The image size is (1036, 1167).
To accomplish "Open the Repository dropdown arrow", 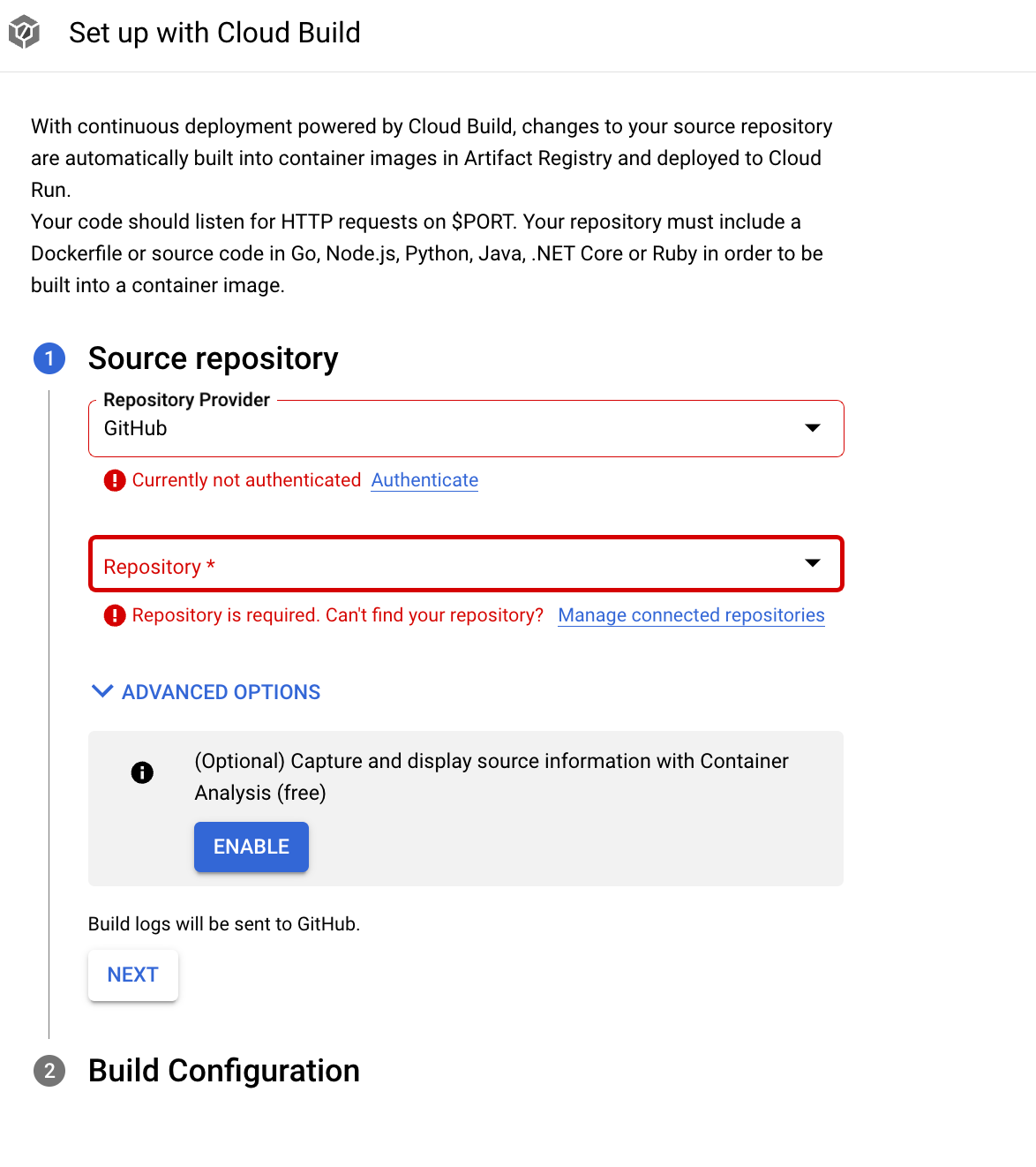I will [x=813, y=563].
